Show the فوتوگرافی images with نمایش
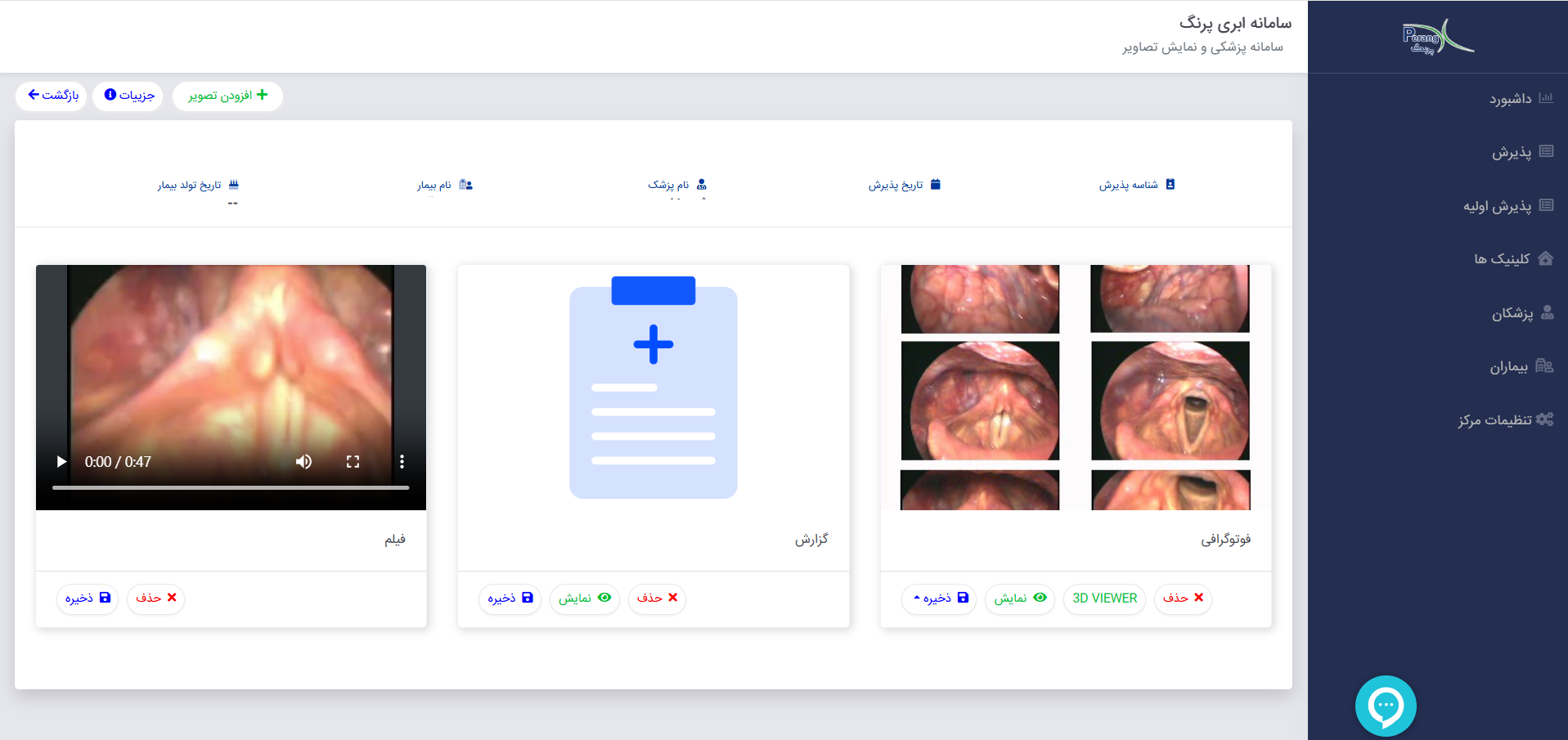Viewport: 1568px width, 740px height. tap(1020, 599)
